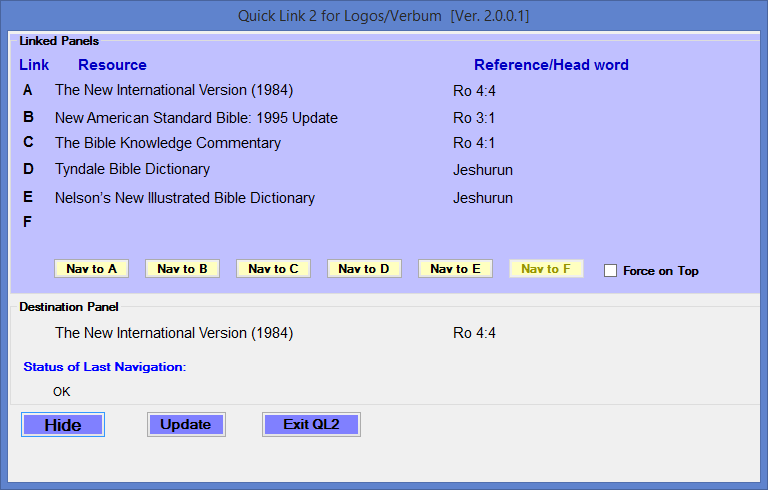Viewport: 768px width, 490px height.
Task: Click the OK status text
Action: point(62,392)
